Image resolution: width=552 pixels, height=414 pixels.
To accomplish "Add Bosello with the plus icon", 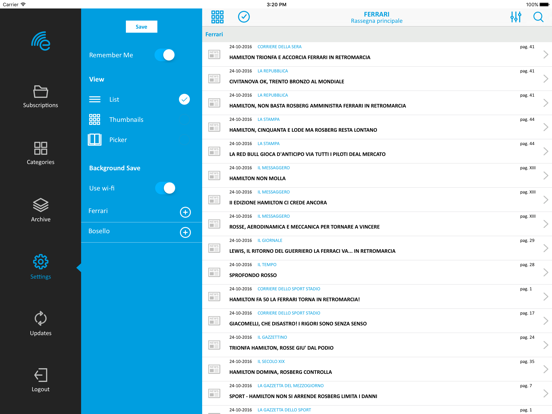I will 185,232.
